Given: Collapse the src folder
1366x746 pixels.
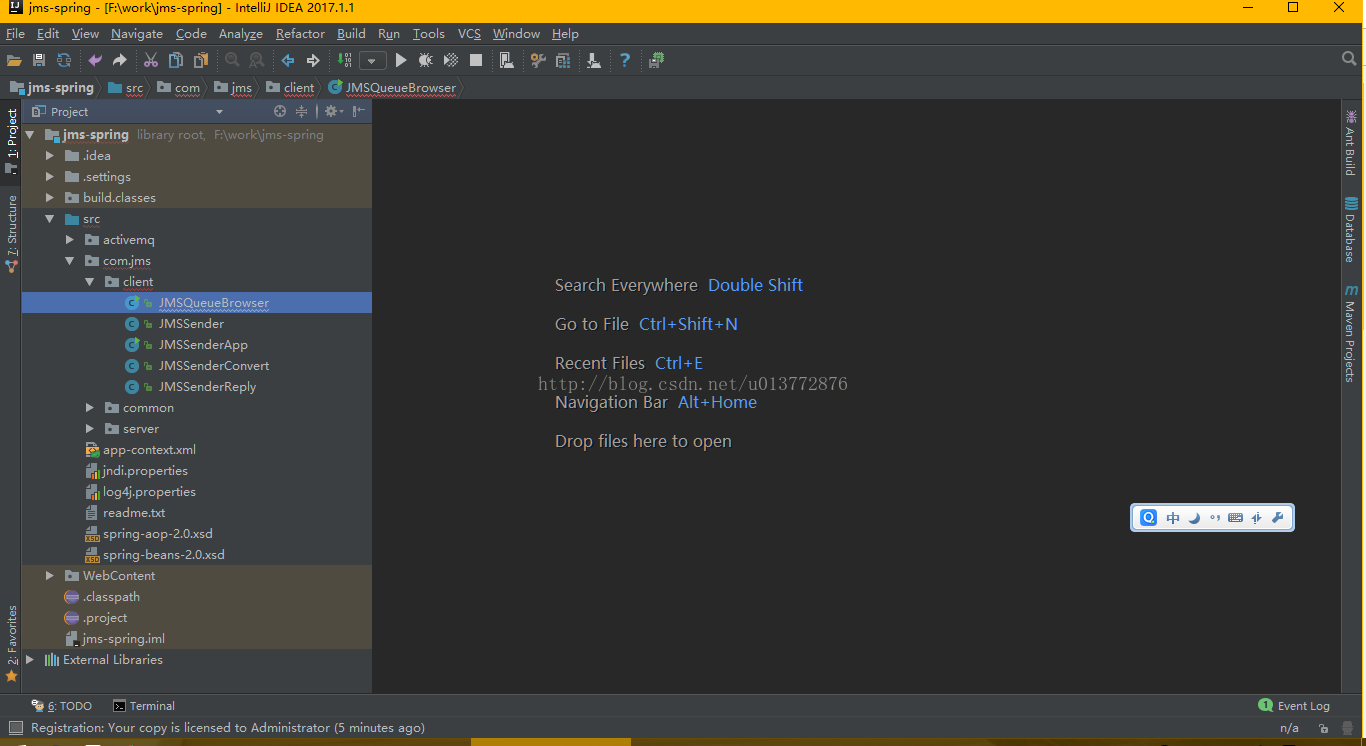Looking at the screenshot, I should click(x=49, y=219).
